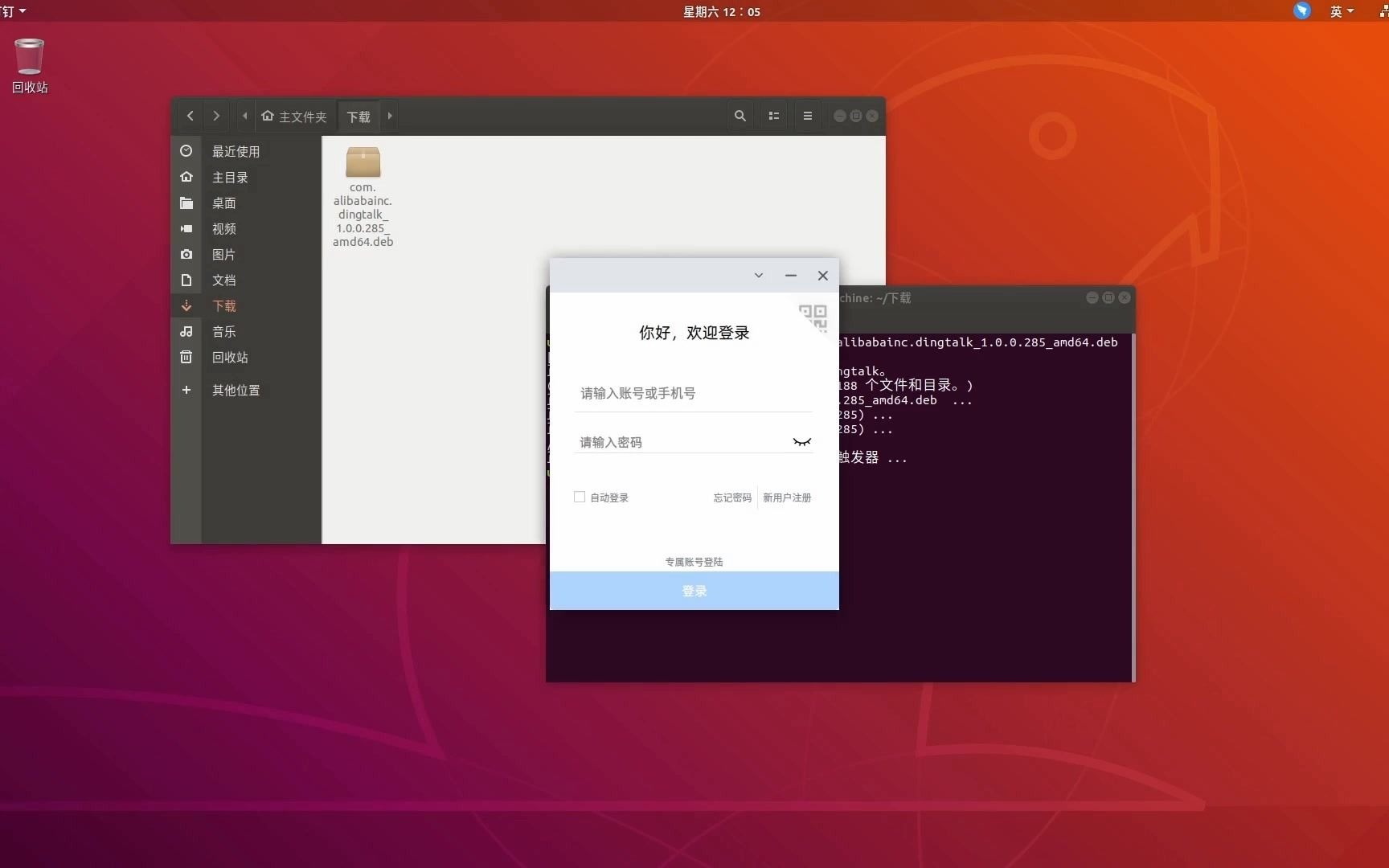Select 下载 in the sidebar
This screenshot has width=1389, height=868.
[x=246, y=305]
